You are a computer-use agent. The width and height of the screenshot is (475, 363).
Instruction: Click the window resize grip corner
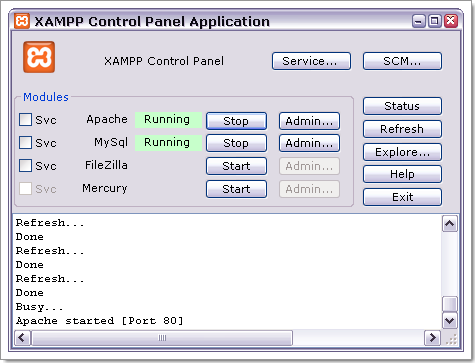coord(451,340)
